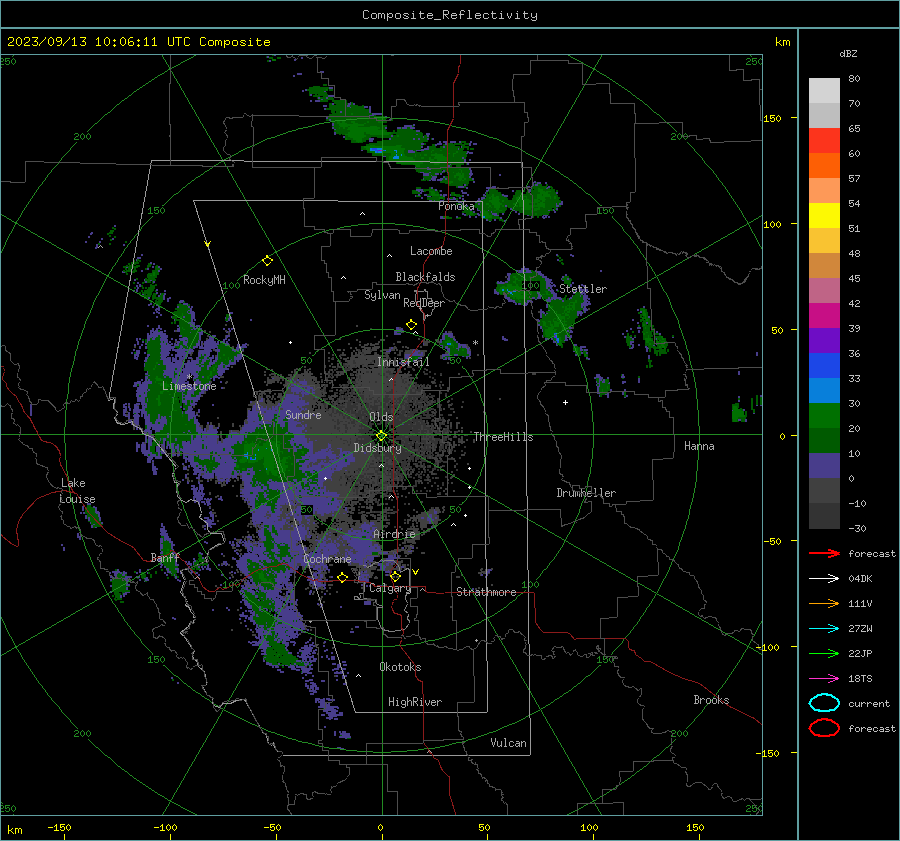The width and height of the screenshot is (900, 841).
Task: Click the yellow diamond marker below RedDeer
Action: [411, 325]
